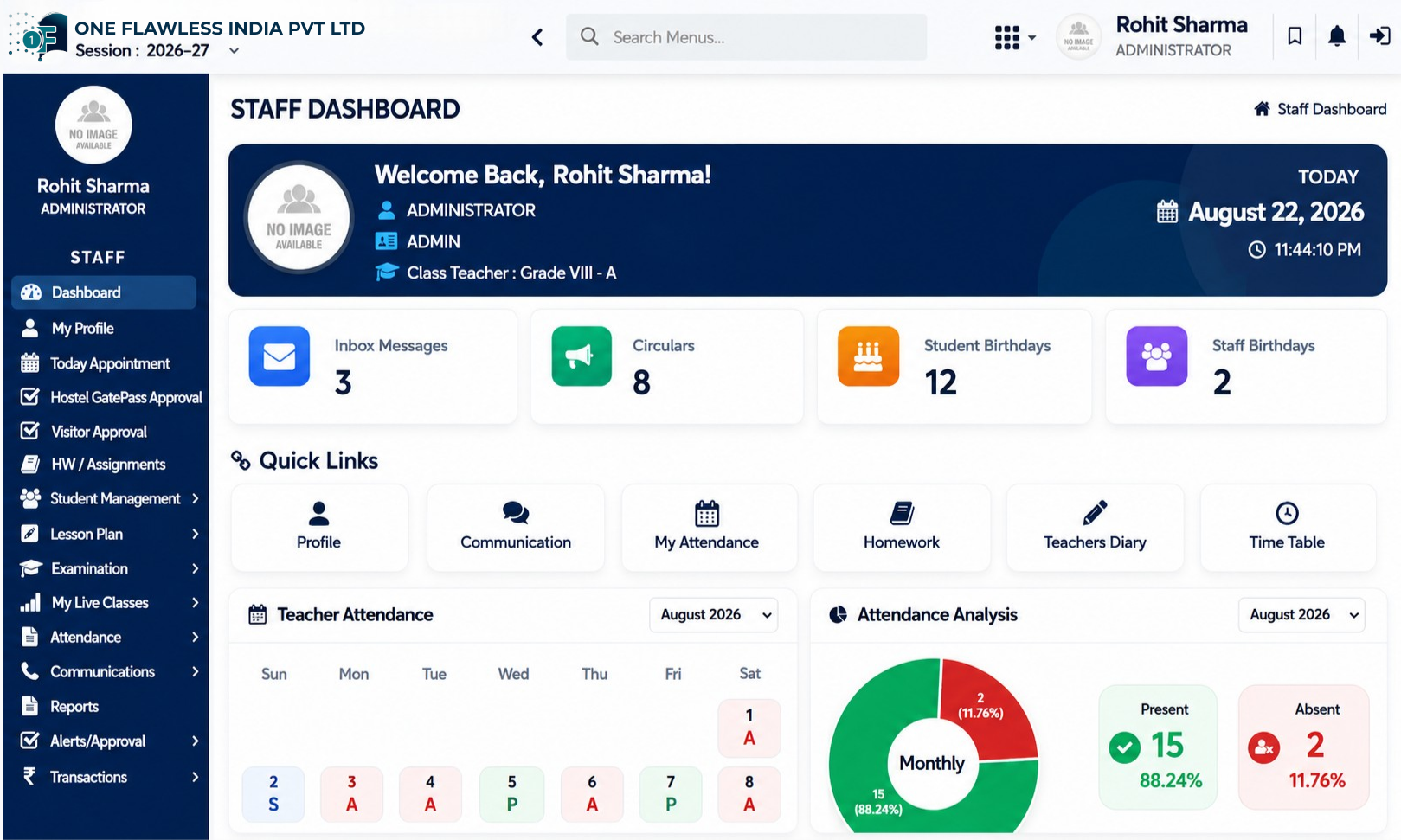Image resolution: width=1401 pixels, height=840 pixels.
Task: Open Attendance Analysis month dropdown
Action: (1301, 614)
